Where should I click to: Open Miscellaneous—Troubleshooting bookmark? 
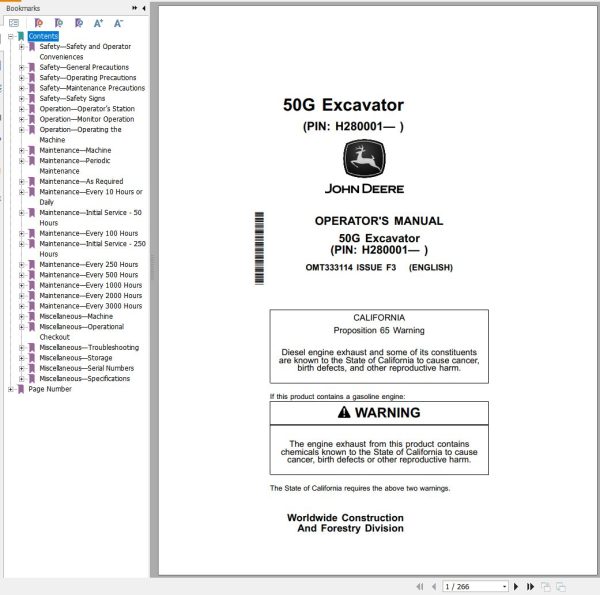pos(89,347)
